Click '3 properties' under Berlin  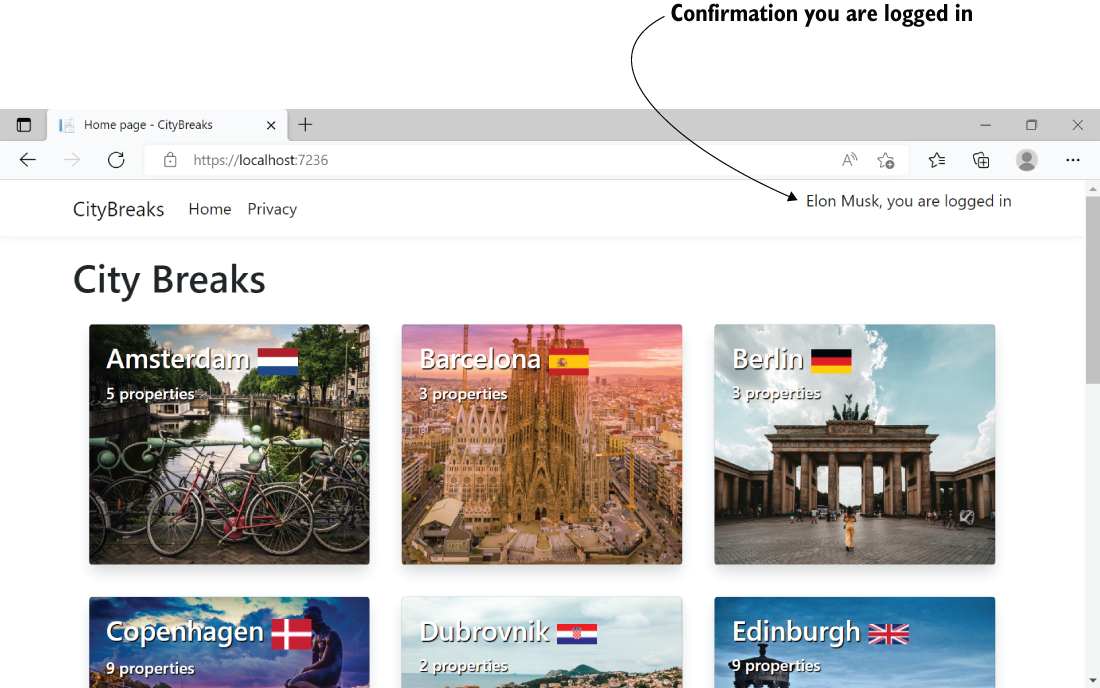[776, 393]
